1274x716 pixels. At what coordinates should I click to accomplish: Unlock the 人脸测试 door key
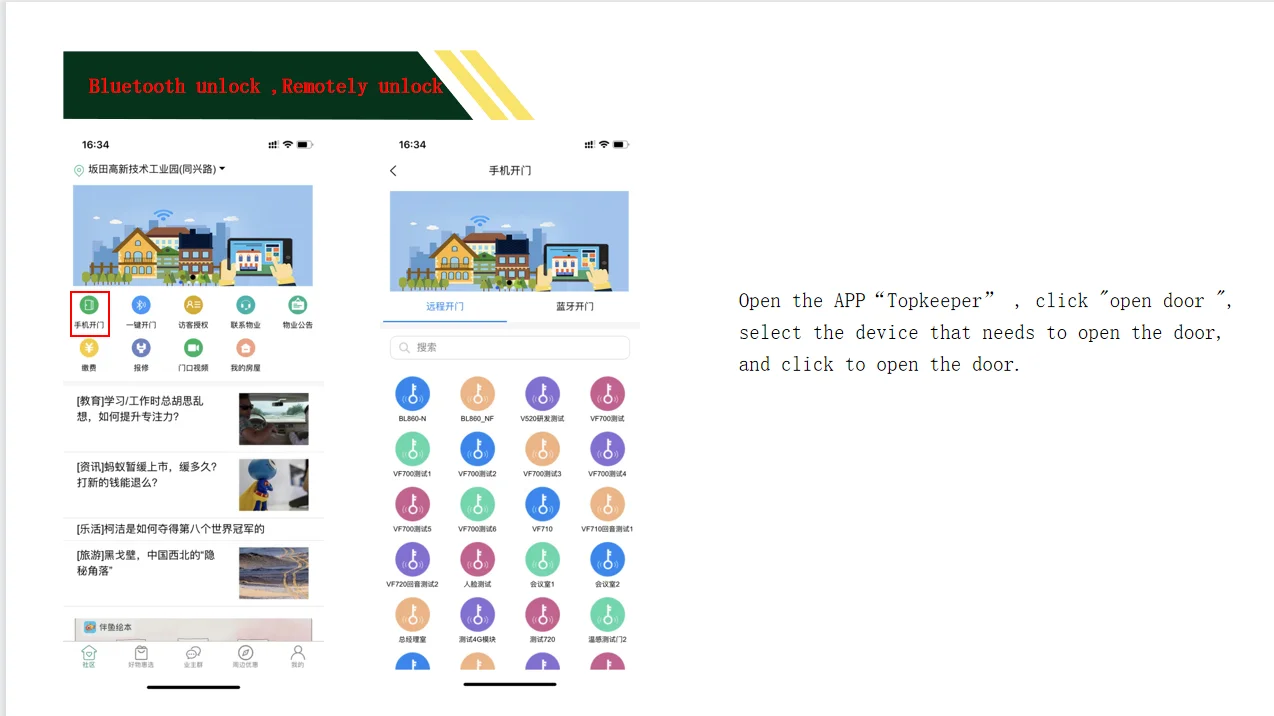477,559
